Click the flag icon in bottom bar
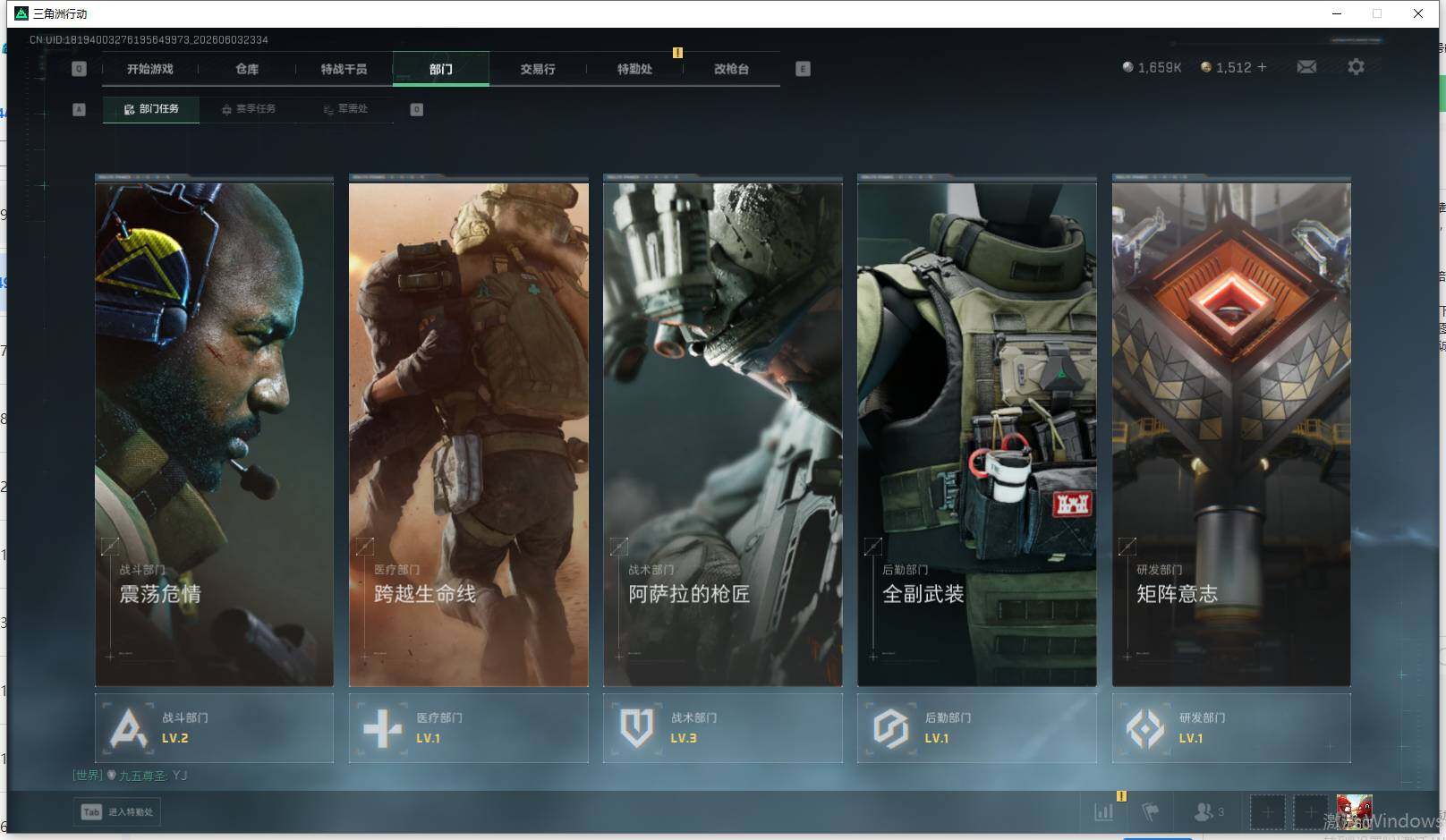Screen dimensions: 1446x840 click(x=1151, y=812)
